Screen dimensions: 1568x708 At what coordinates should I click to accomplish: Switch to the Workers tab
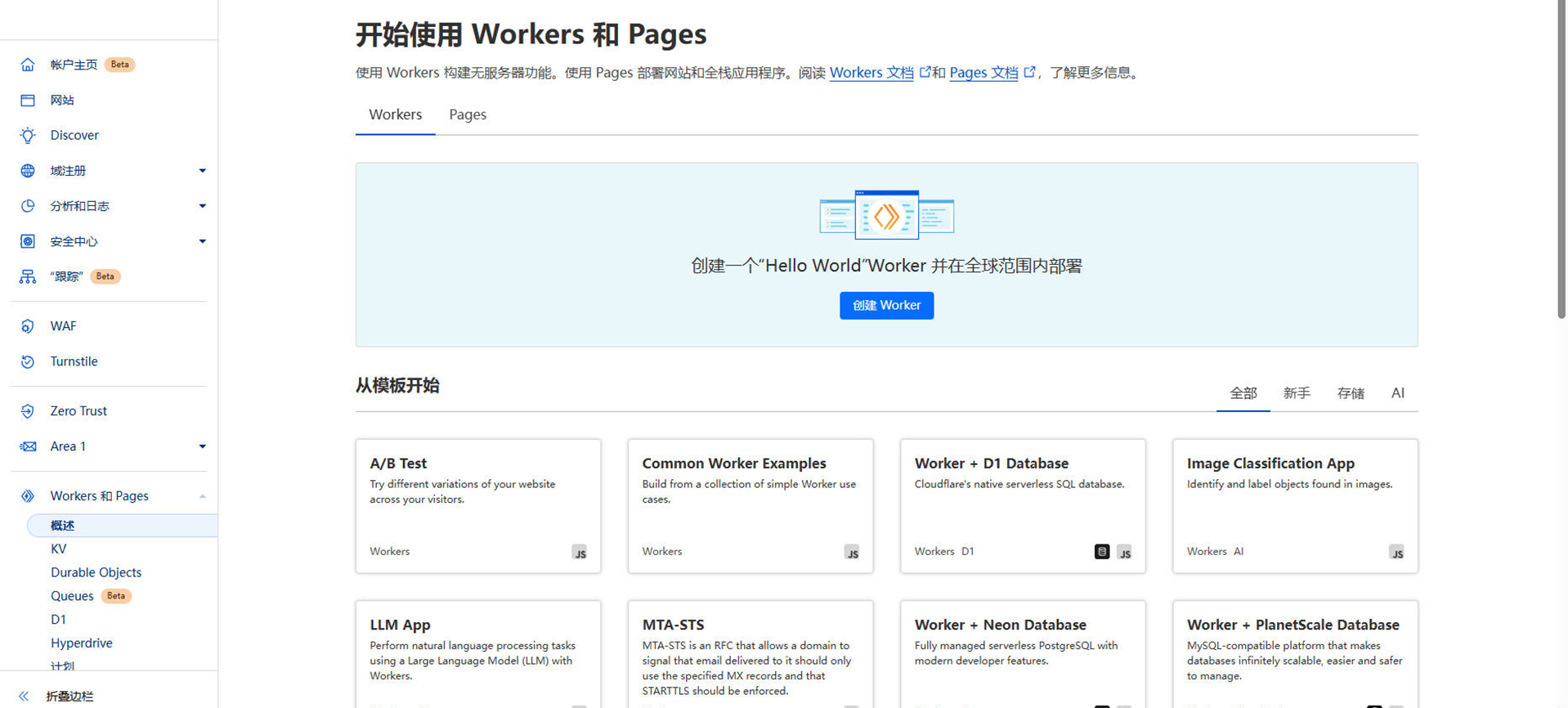pyautogui.click(x=396, y=114)
